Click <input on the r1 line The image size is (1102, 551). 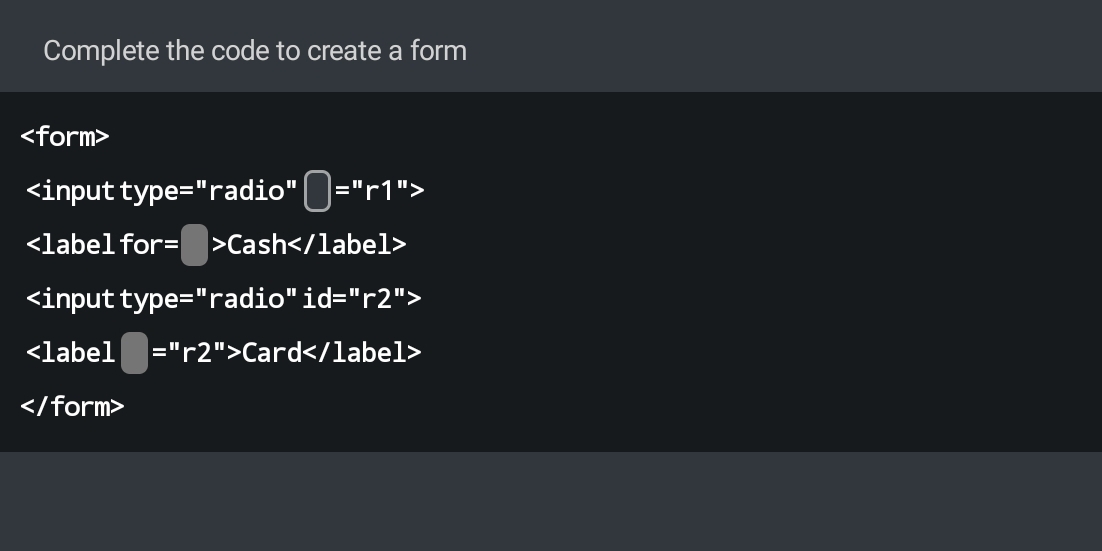(x=71, y=191)
